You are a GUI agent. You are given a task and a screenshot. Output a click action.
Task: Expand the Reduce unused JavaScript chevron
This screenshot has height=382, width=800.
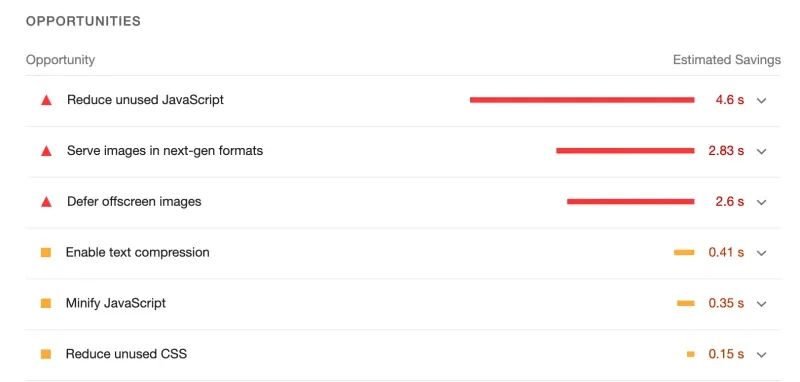[x=761, y=100]
